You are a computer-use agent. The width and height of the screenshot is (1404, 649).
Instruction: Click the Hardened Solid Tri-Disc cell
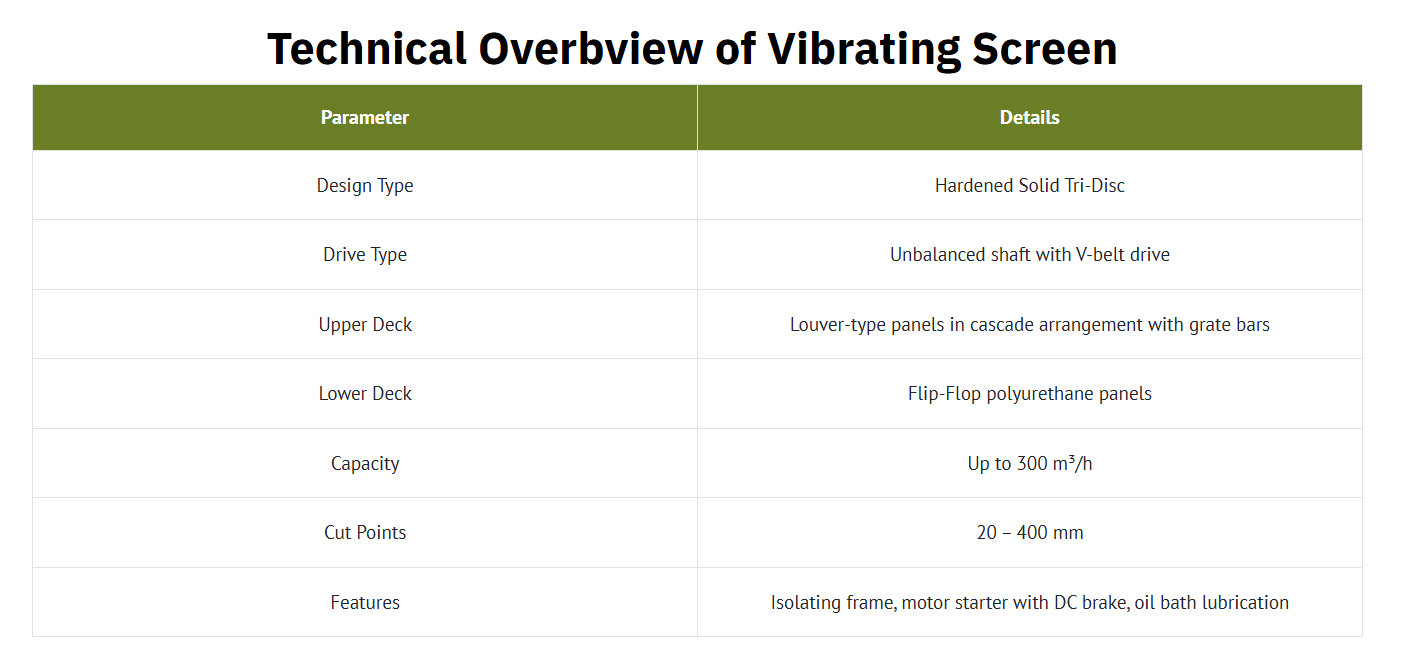1030,185
